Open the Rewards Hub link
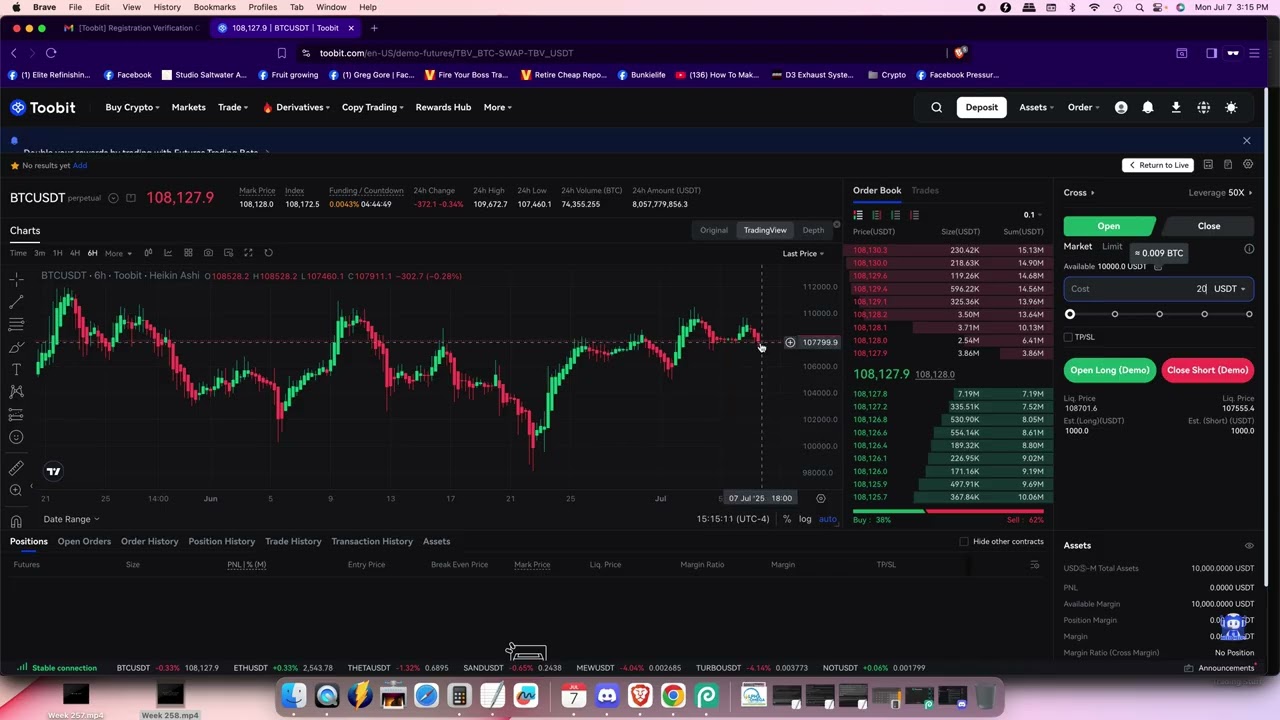The width and height of the screenshot is (1280, 720). click(443, 107)
